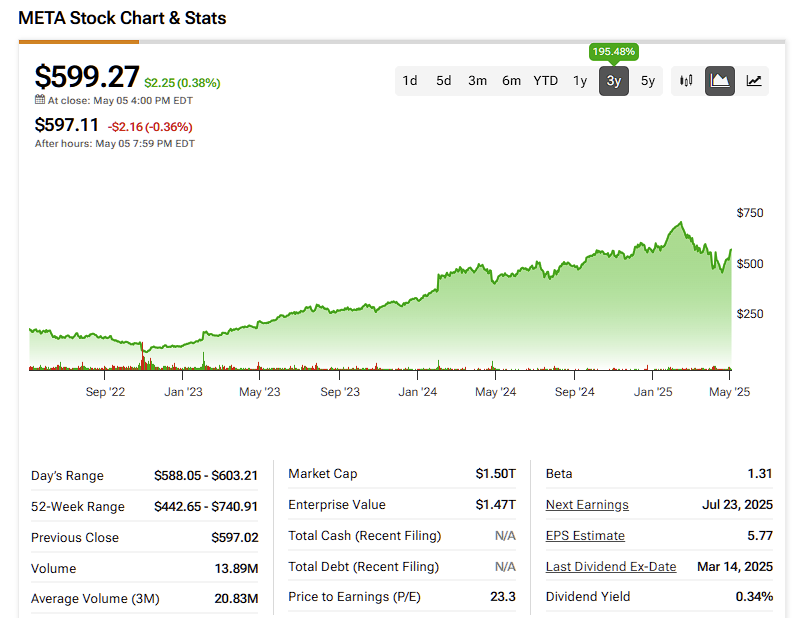The image size is (797, 618).
Task: Click the Beta value 1.31
Action: coord(760,474)
